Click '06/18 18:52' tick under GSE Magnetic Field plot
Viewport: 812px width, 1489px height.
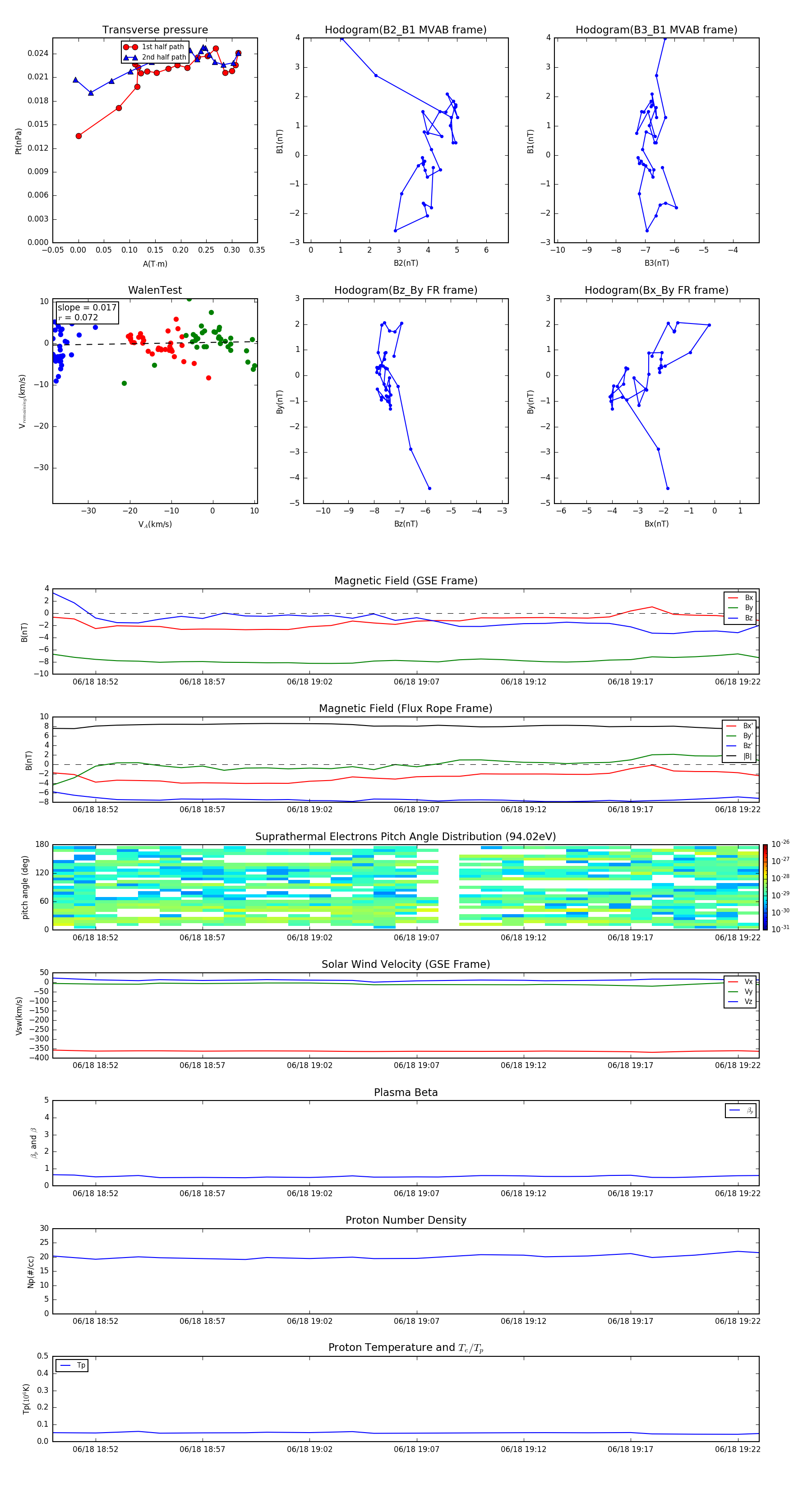[x=95, y=682]
